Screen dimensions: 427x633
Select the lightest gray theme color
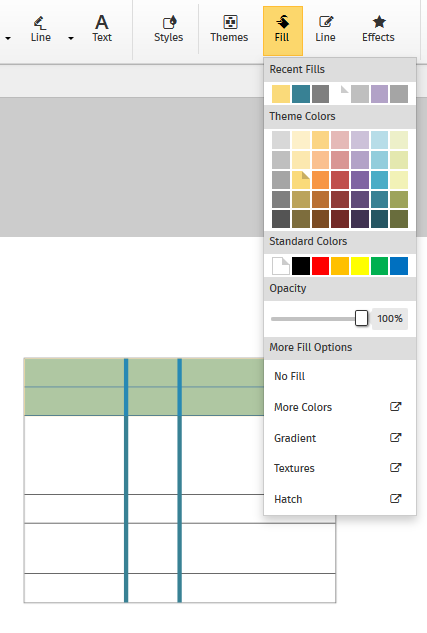(x=281, y=140)
